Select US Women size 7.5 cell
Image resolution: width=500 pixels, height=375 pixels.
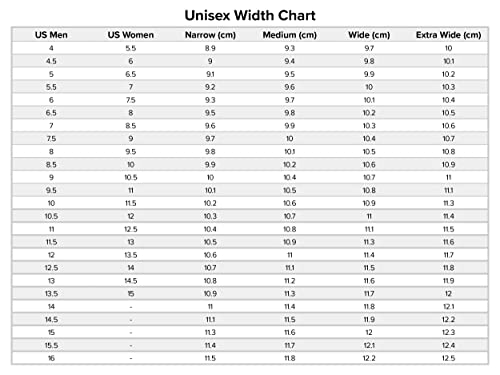[x=131, y=100]
